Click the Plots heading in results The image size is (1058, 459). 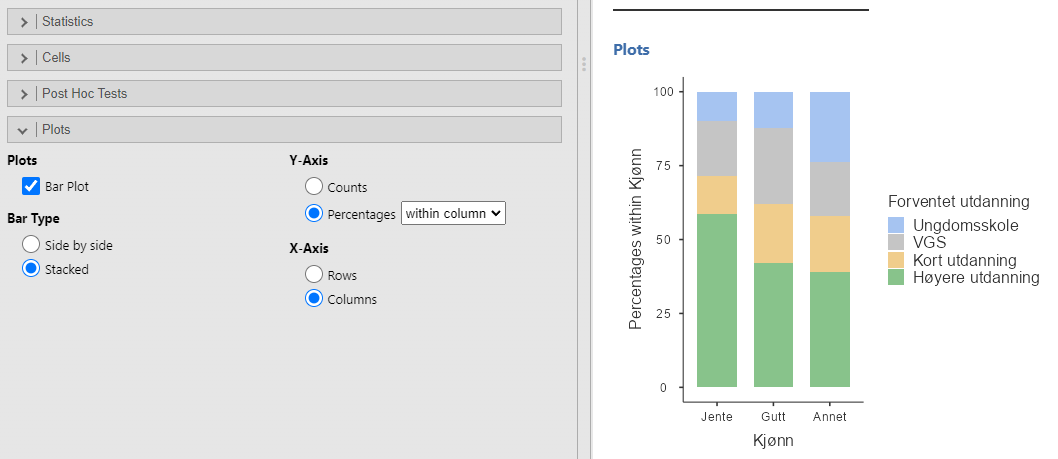pos(631,49)
